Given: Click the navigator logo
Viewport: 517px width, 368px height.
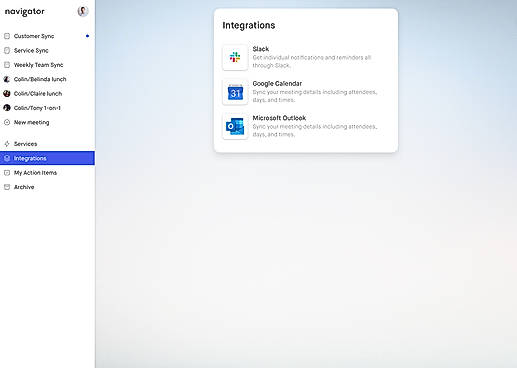Looking at the screenshot, I should [x=25, y=12].
